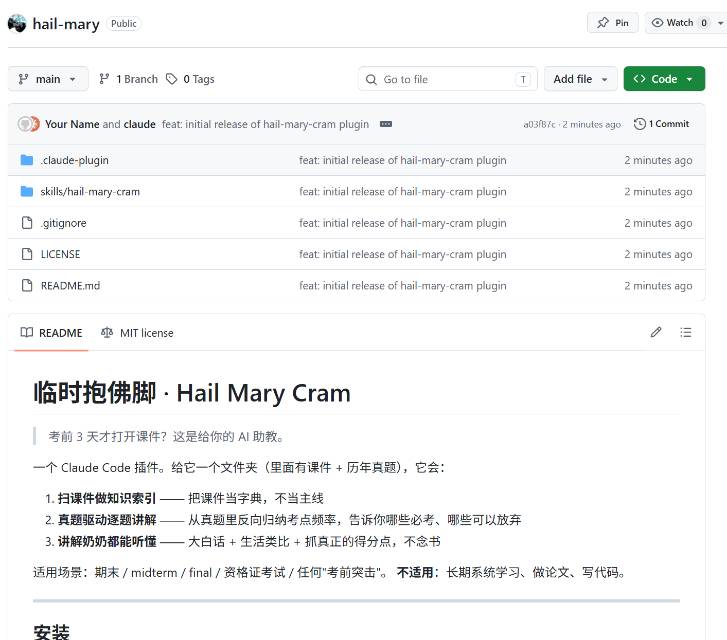Screen dimensions: 727x640
Task: Open the README.md file
Action: click(x=70, y=286)
